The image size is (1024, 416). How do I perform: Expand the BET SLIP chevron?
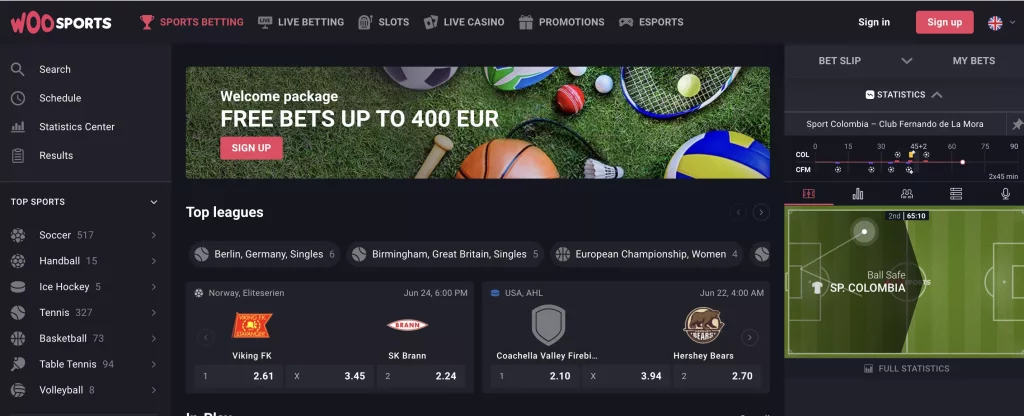coord(906,61)
